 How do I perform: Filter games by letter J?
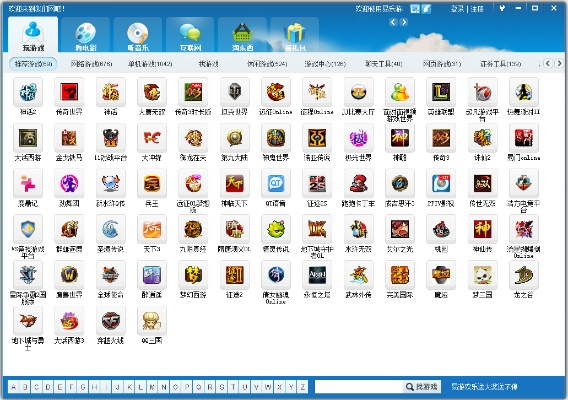[x=117, y=387]
